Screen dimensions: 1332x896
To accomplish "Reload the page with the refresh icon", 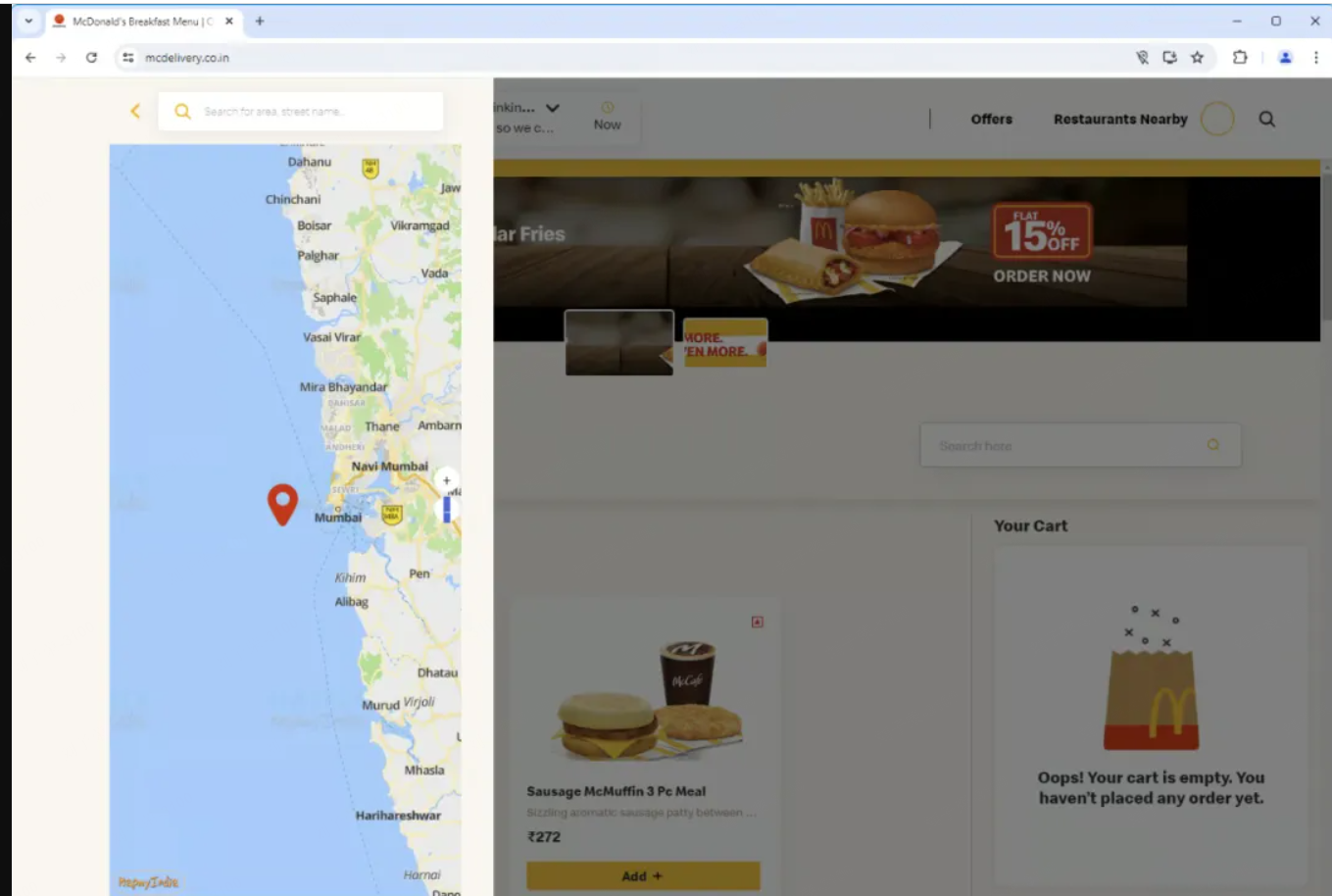I will pyautogui.click(x=91, y=58).
